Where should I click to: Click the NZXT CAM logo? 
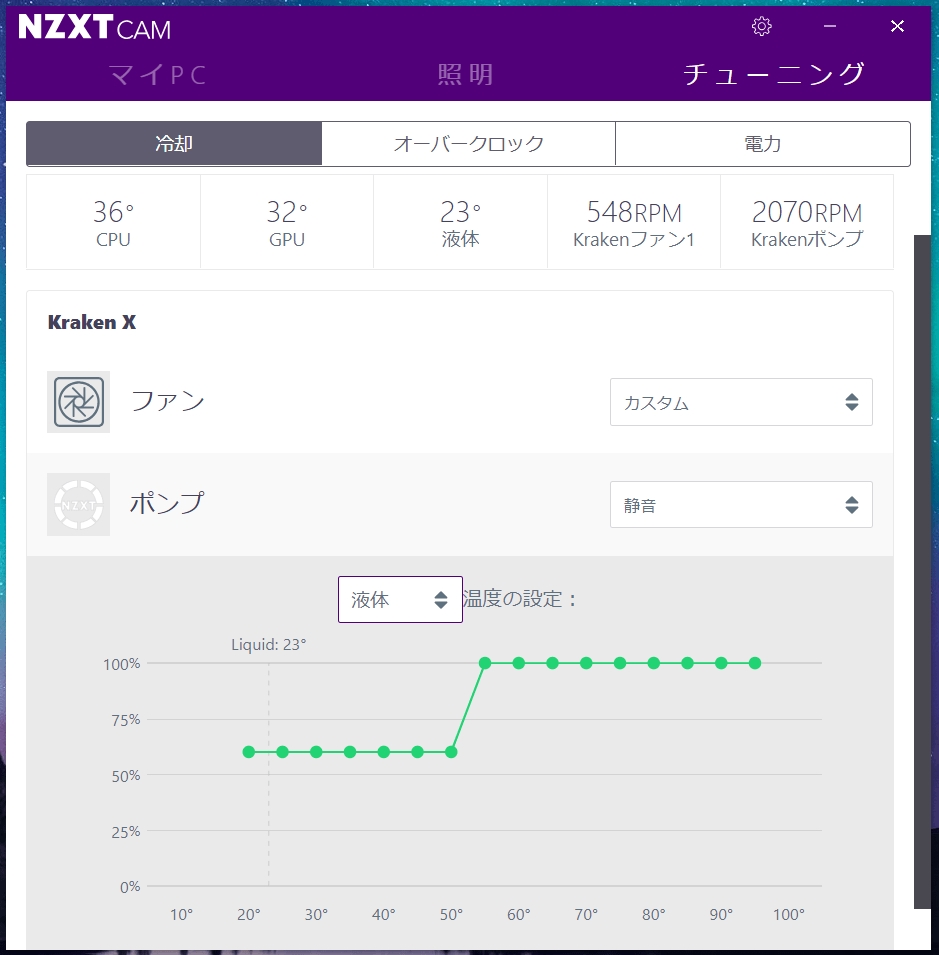point(94,27)
